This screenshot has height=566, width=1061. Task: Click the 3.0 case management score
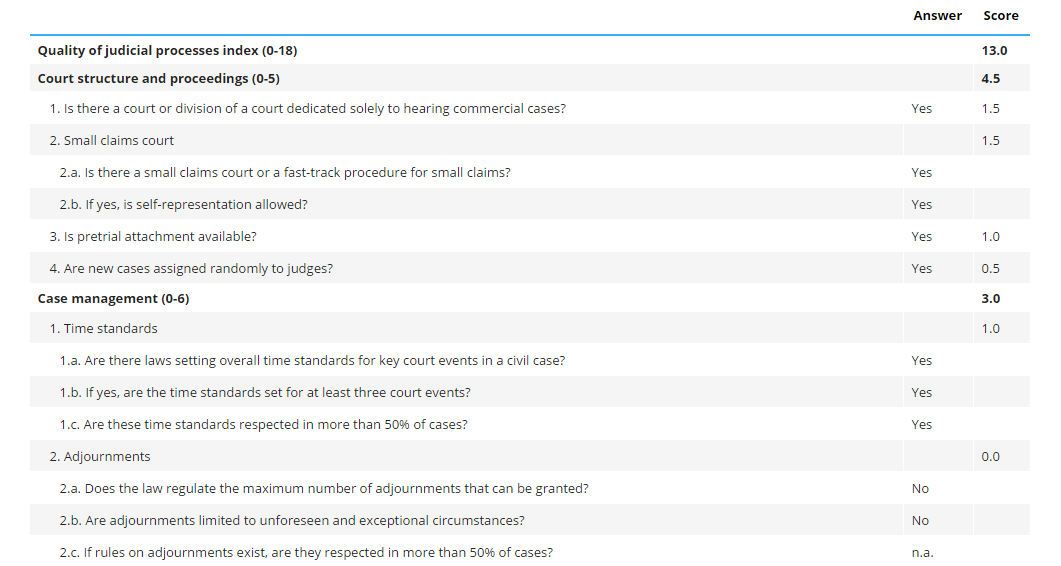pyautogui.click(x=991, y=298)
